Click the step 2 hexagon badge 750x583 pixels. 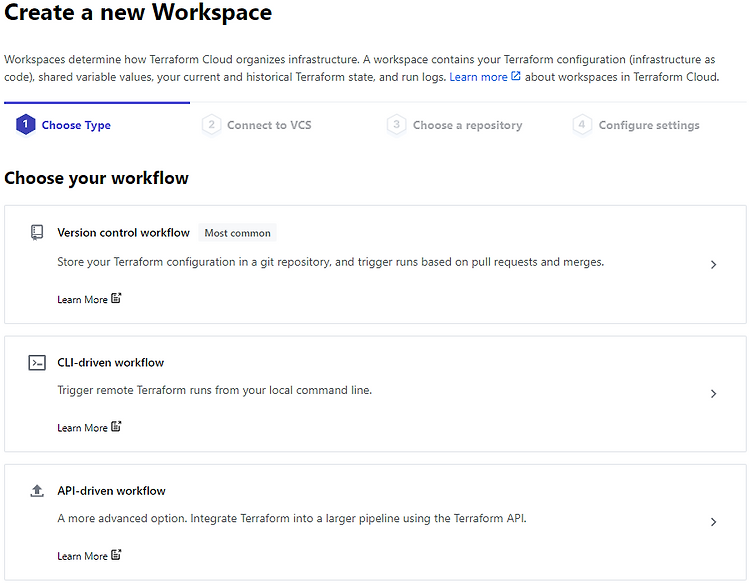[x=211, y=125]
